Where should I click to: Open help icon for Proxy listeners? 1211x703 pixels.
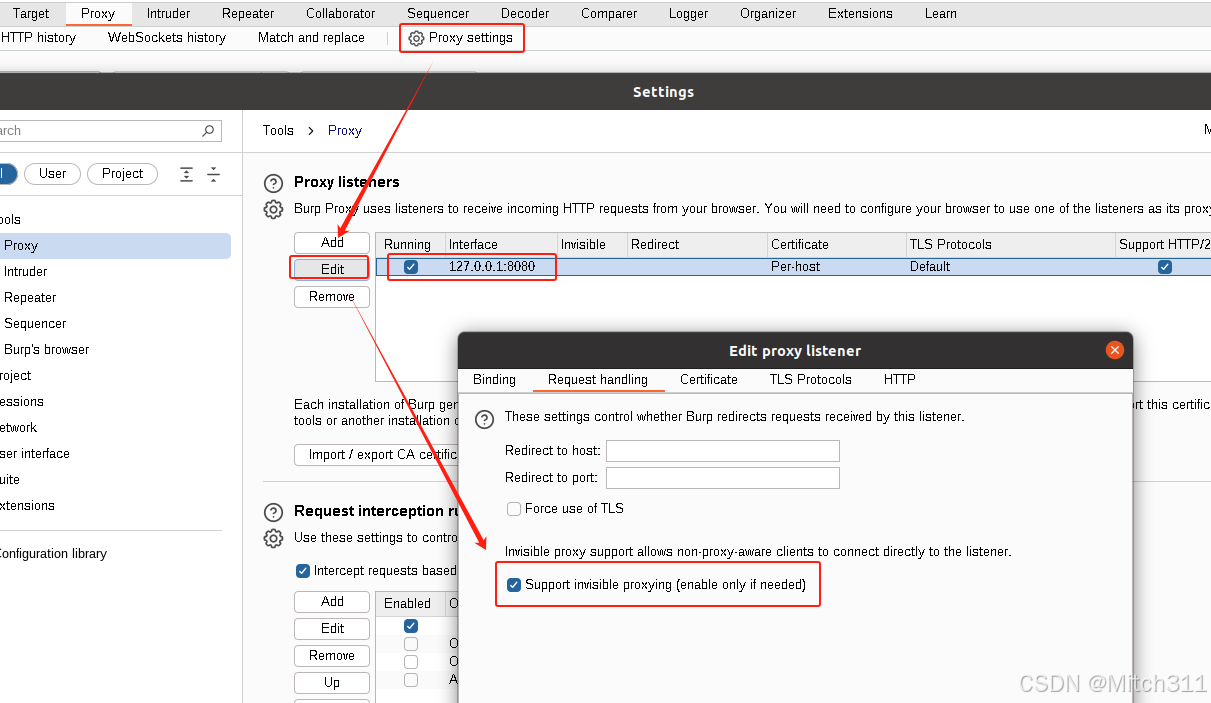(x=273, y=183)
